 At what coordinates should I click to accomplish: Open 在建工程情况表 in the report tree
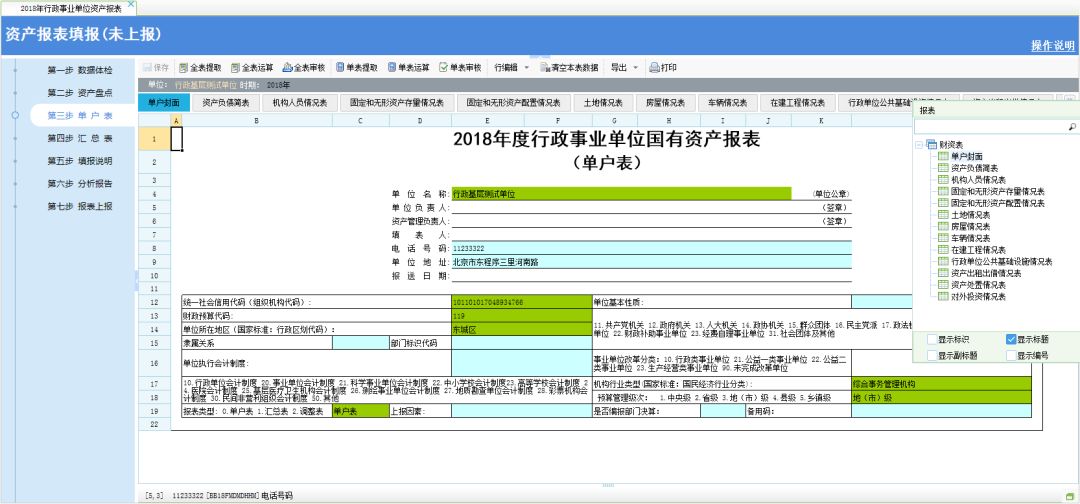pos(978,250)
